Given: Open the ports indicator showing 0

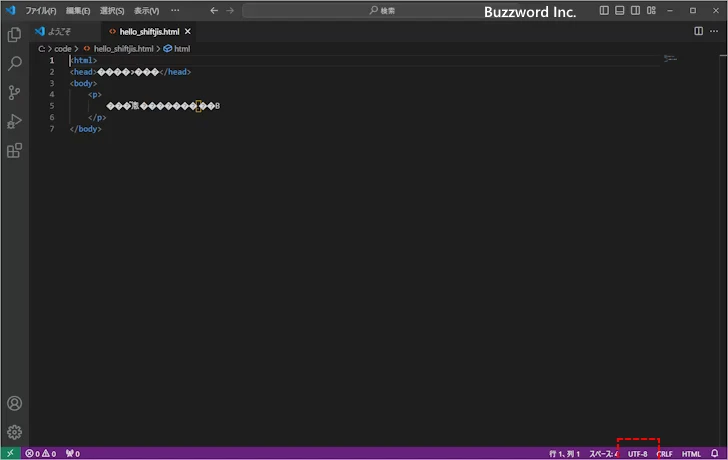Looking at the screenshot, I should [72, 454].
